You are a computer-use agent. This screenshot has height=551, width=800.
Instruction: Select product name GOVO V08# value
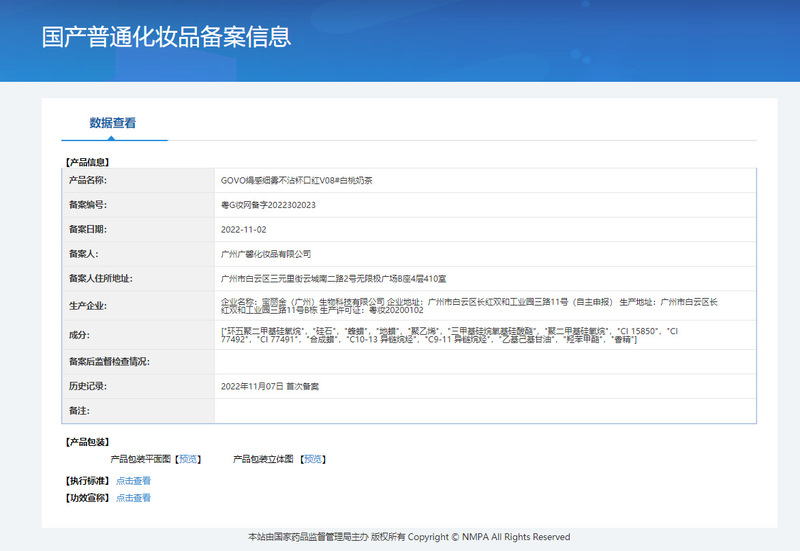(296, 181)
